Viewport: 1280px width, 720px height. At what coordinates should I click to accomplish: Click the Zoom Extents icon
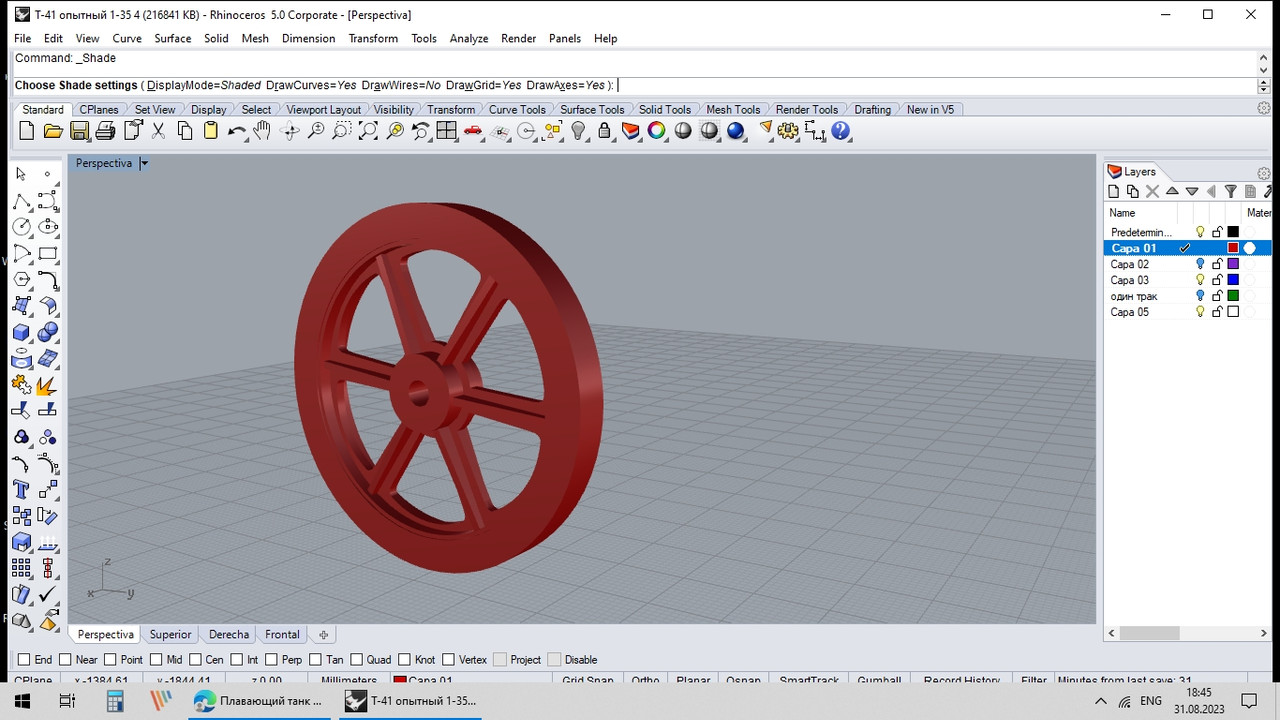368,131
